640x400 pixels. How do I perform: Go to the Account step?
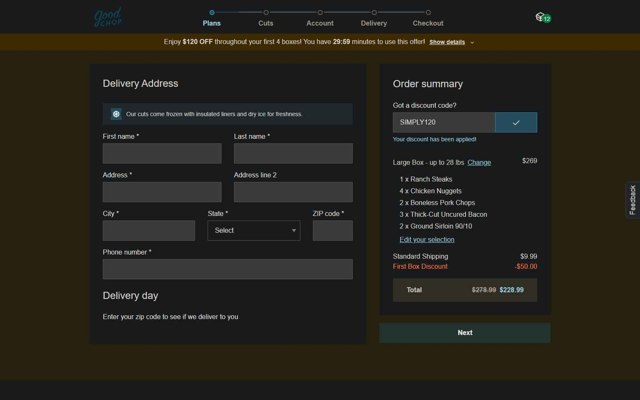[x=320, y=18]
